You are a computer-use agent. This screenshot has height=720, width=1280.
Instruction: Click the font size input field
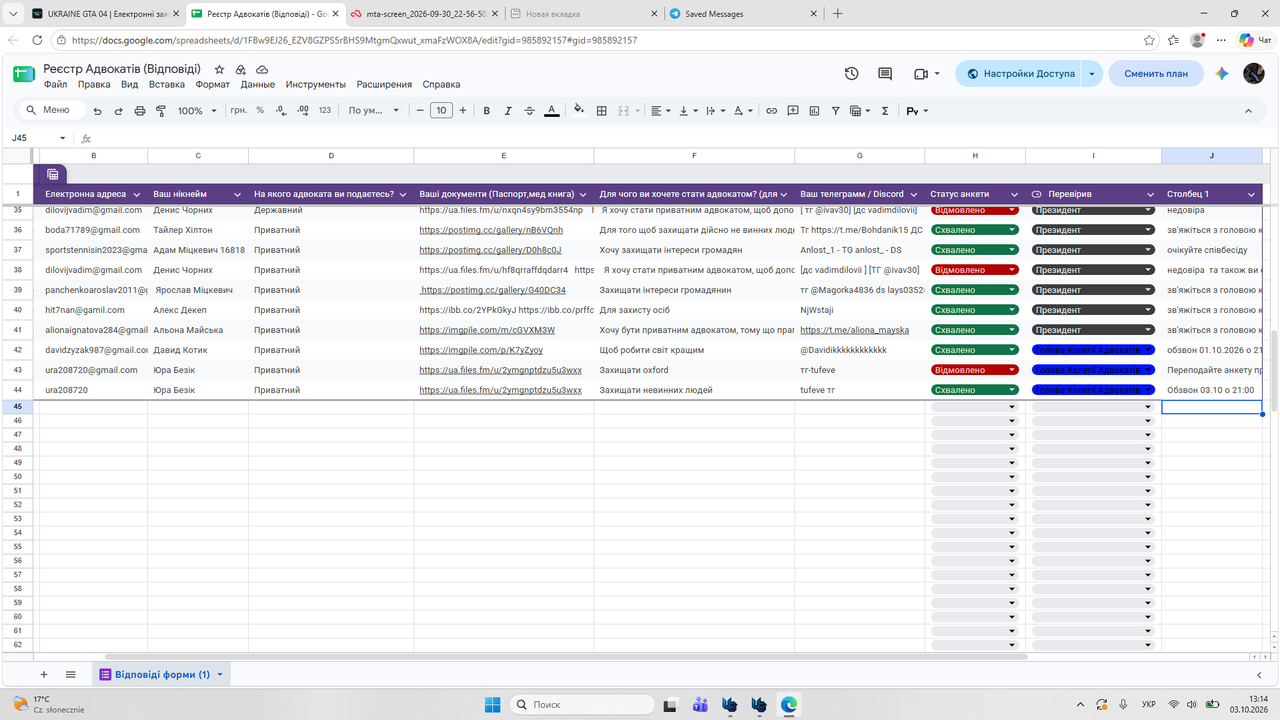pyautogui.click(x=441, y=111)
